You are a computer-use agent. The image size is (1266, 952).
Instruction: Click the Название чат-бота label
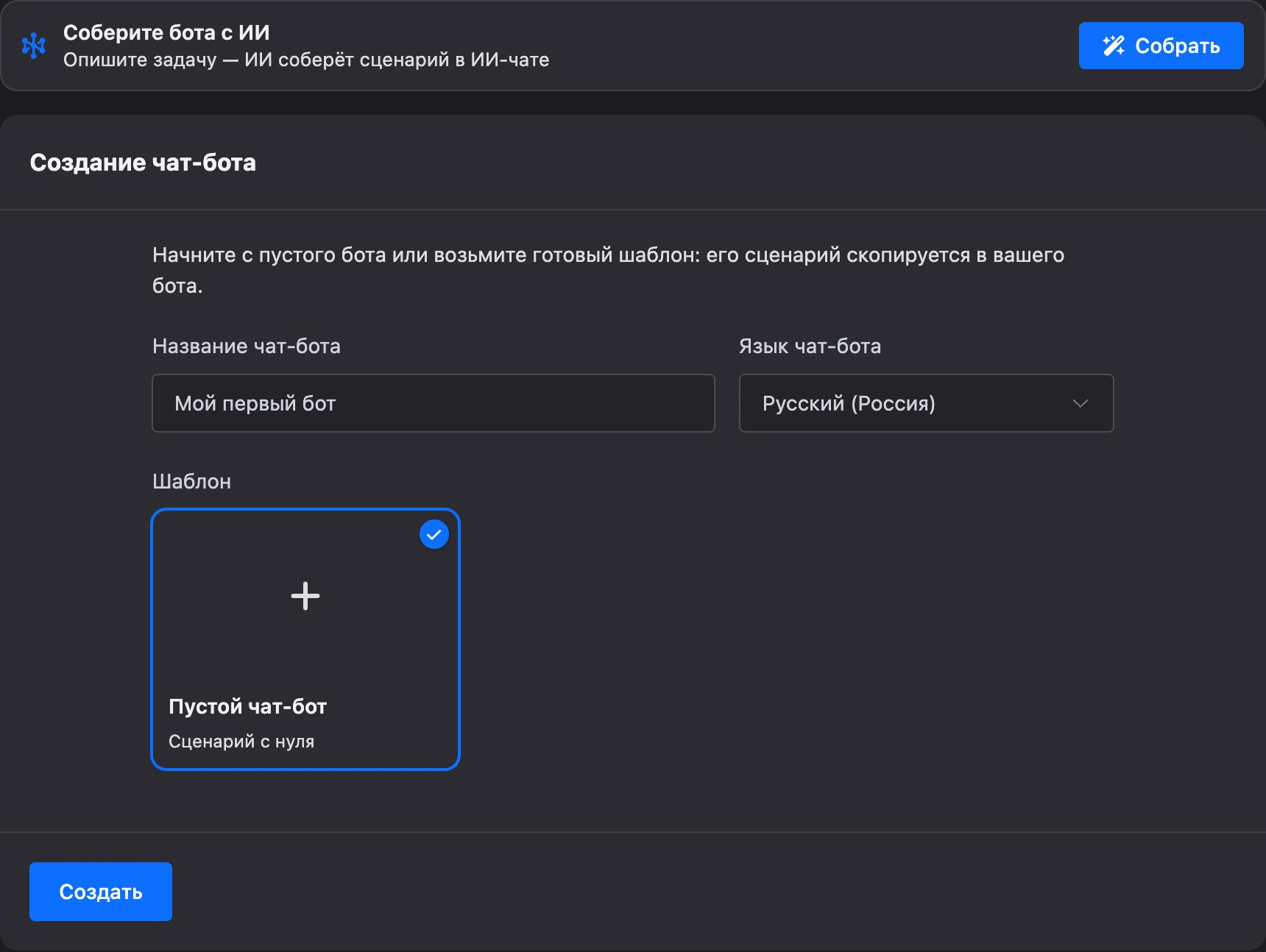click(x=247, y=346)
